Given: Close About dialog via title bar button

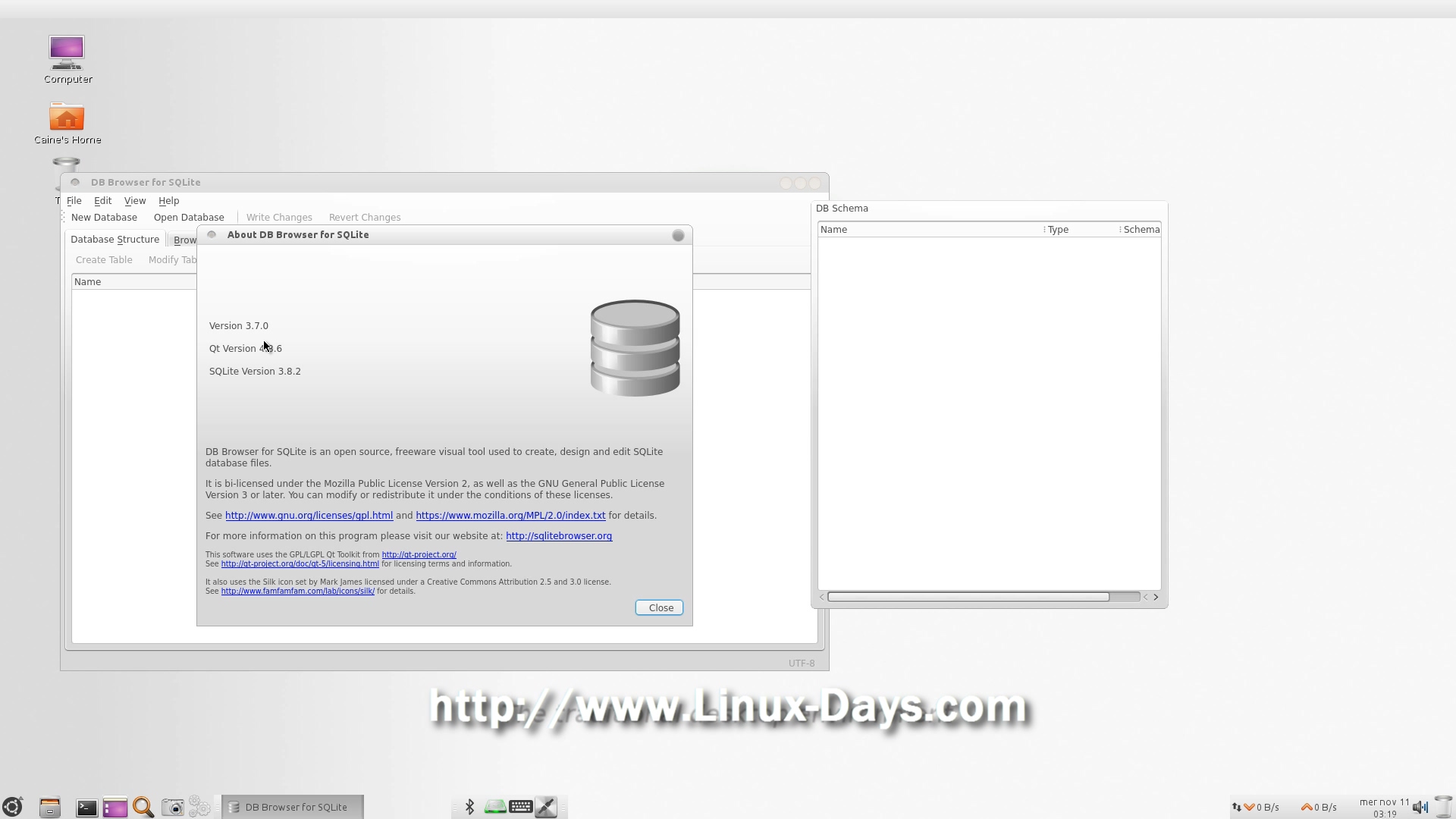Looking at the screenshot, I should [x=678, y=236].
